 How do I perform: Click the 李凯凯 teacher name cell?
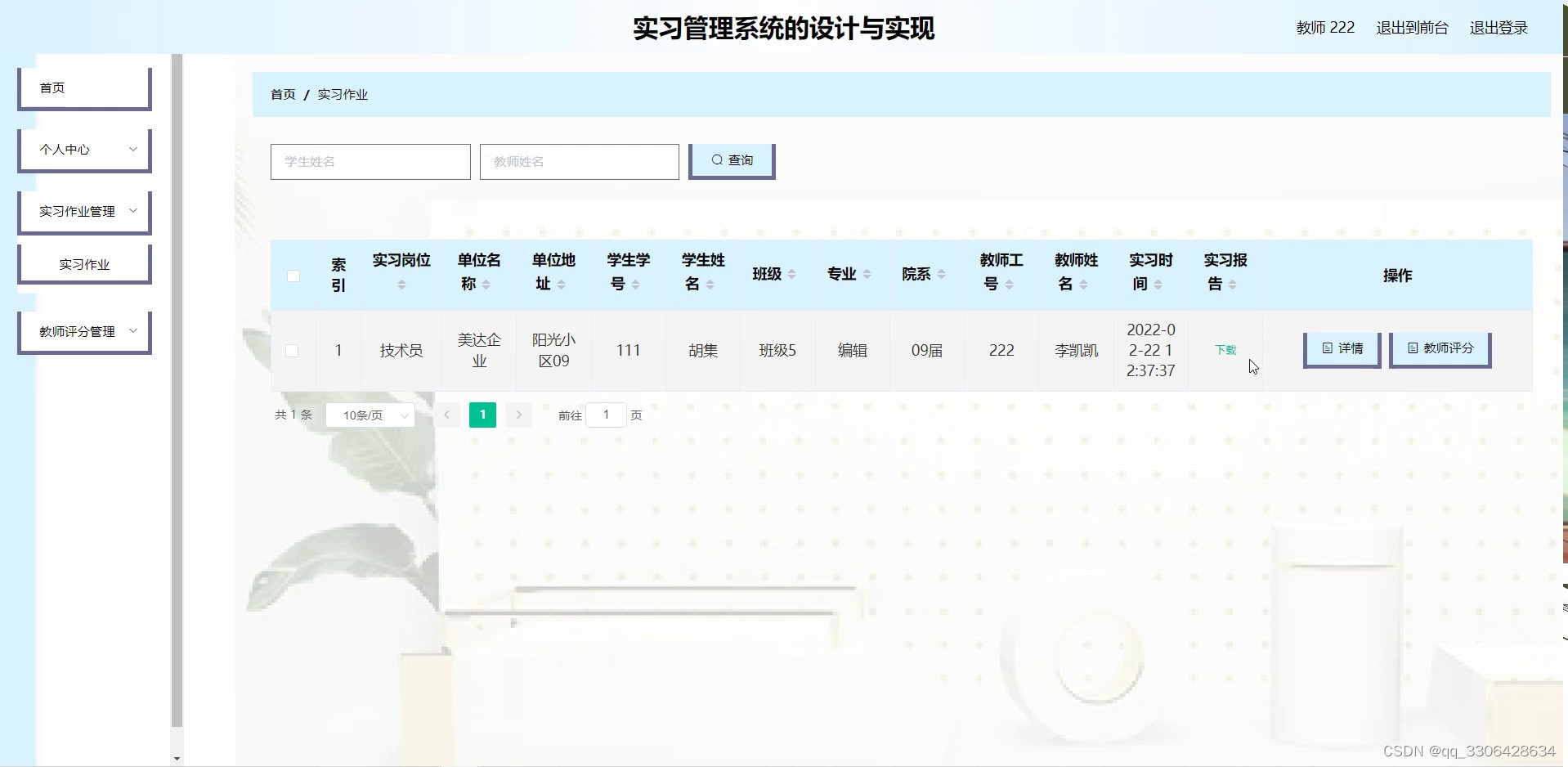coord(1076,351)
